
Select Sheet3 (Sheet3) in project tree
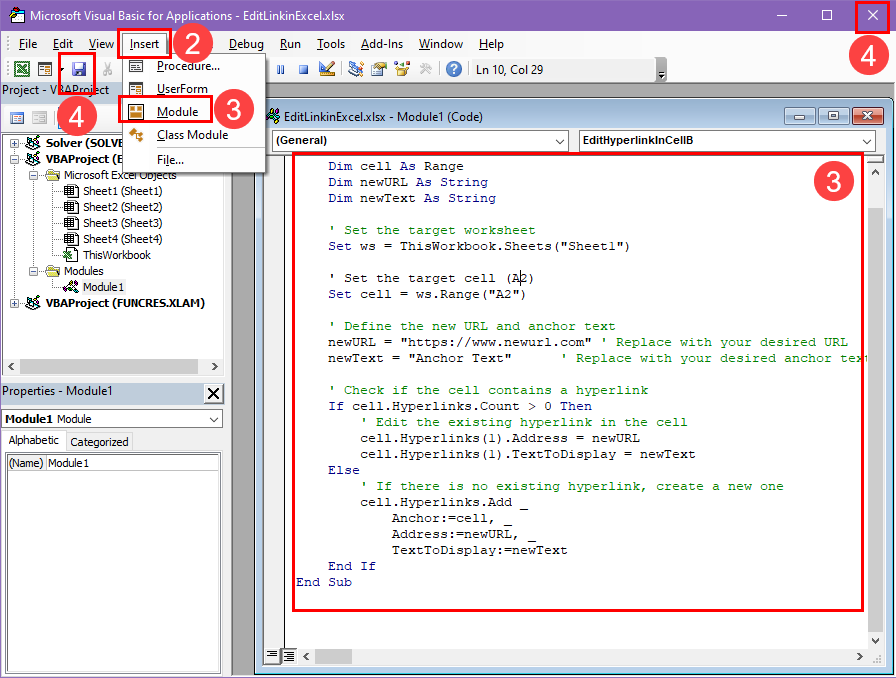click(122, 223)
